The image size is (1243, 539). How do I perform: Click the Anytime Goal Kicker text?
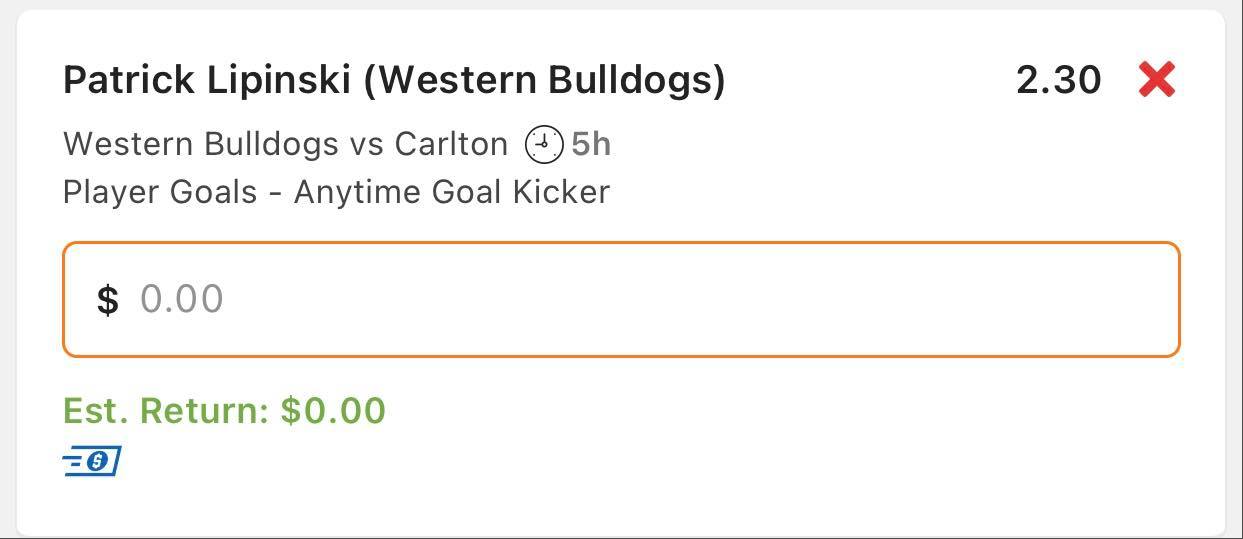click(x=451, y=192)
